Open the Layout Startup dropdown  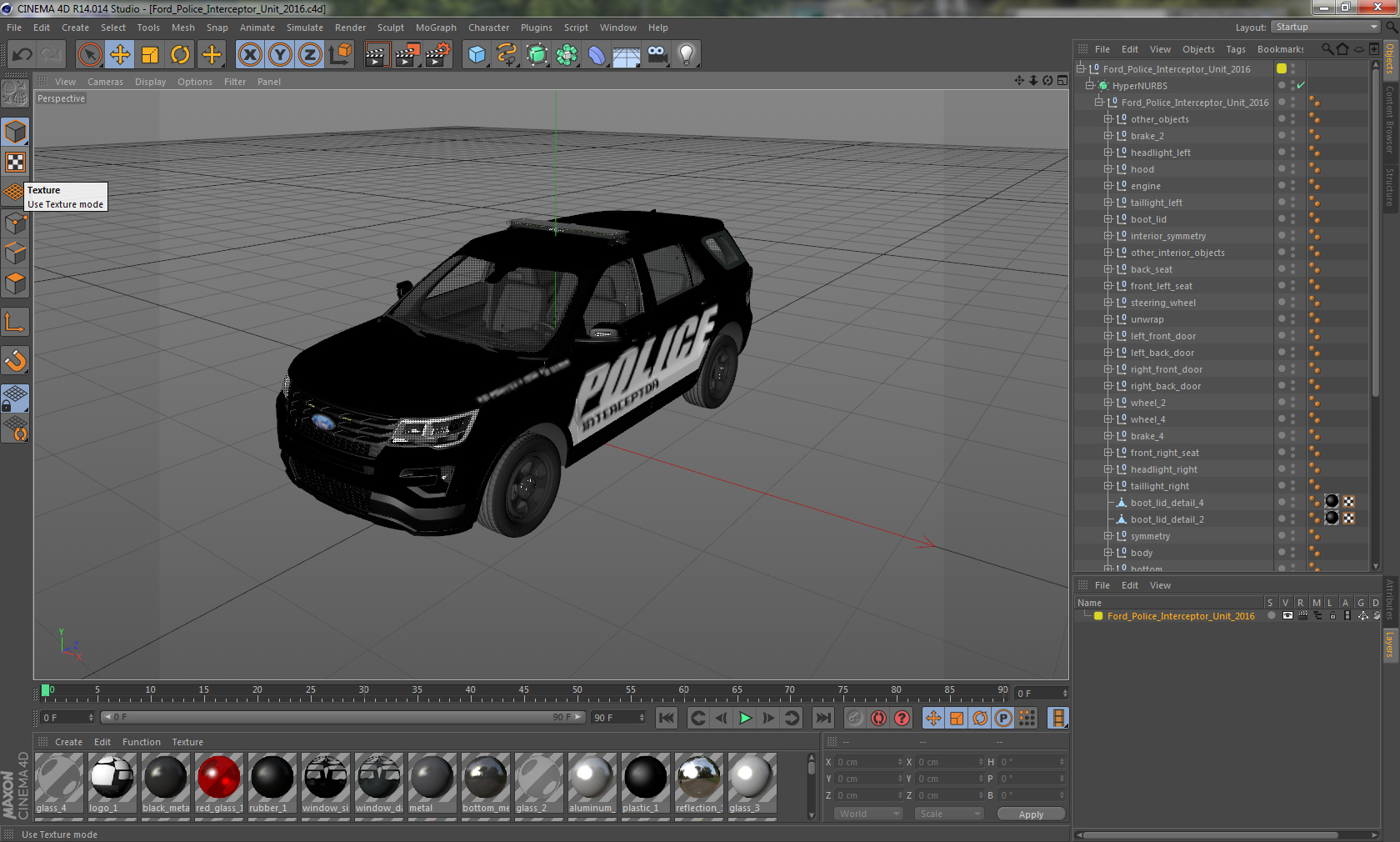coord(1327,28)
